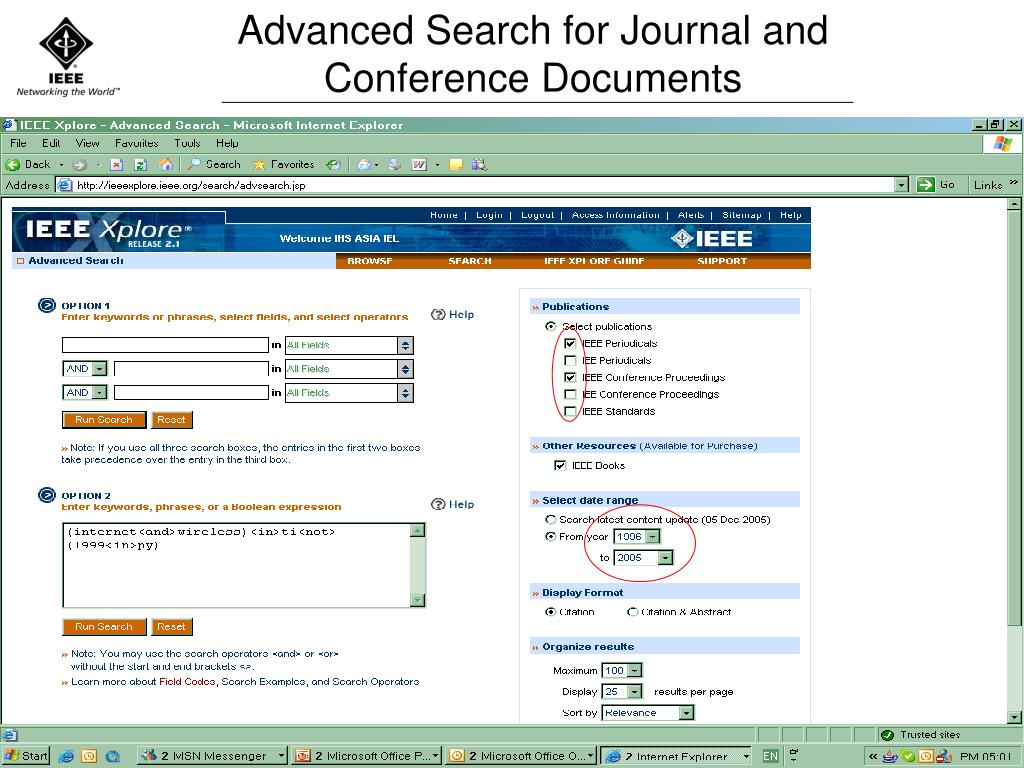Click the yellow Discuss note icon
The width and height of the screenshot is (1024, 768).
click(x=456, y=165)
